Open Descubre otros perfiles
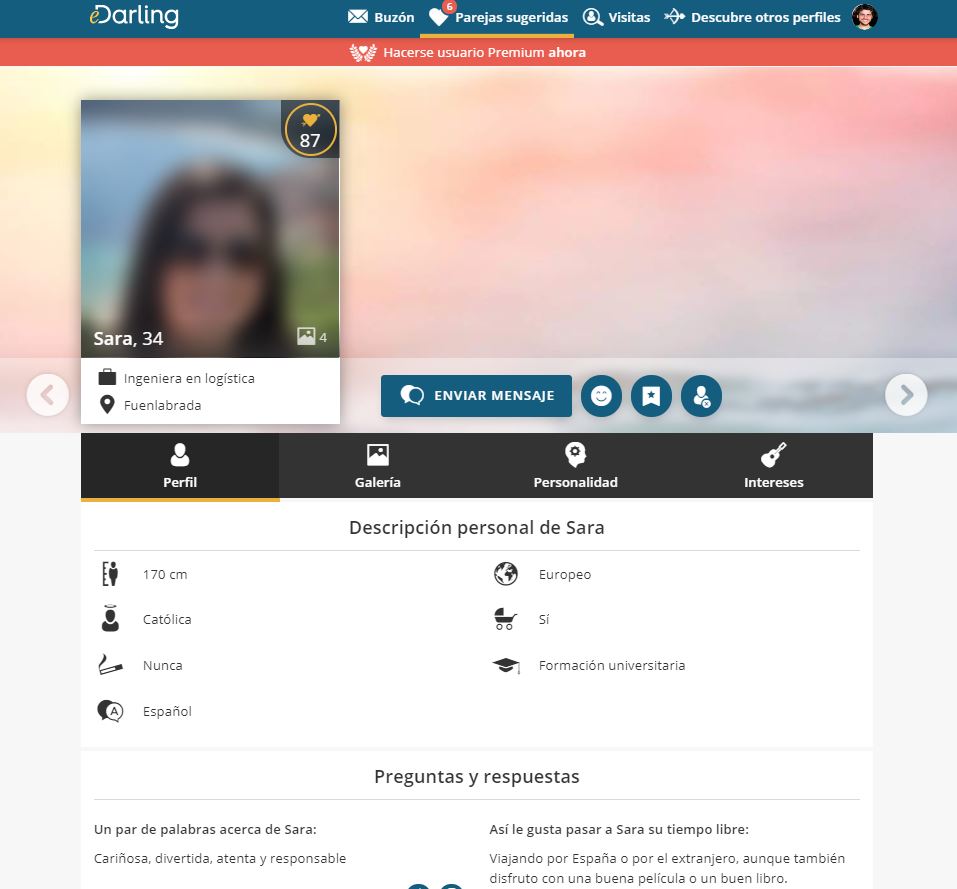Image resolution: width=957 pixels, height=889 pixels. tap(753, 17)
